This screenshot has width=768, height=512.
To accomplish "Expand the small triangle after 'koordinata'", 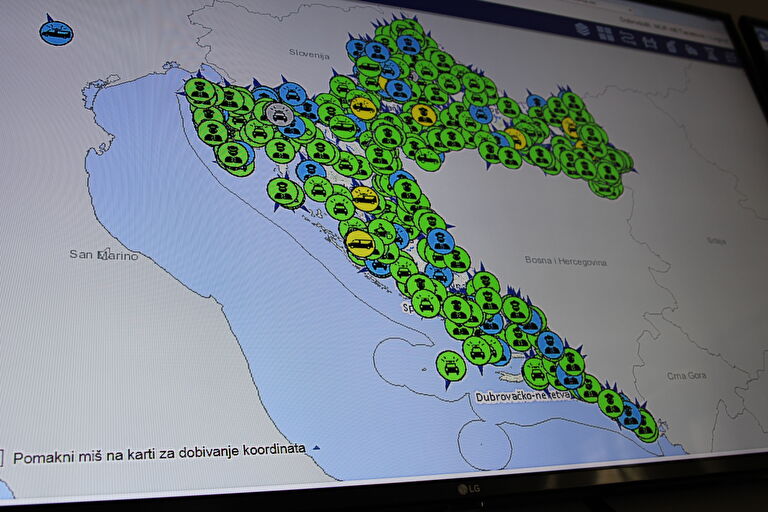I will 317,447.
